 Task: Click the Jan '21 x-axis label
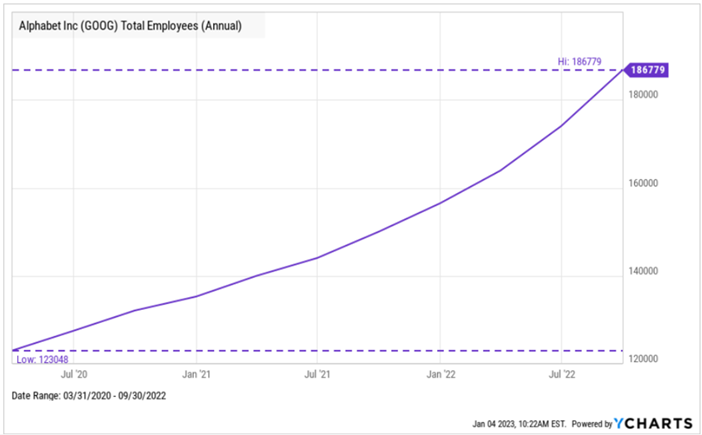coord(196,374)
